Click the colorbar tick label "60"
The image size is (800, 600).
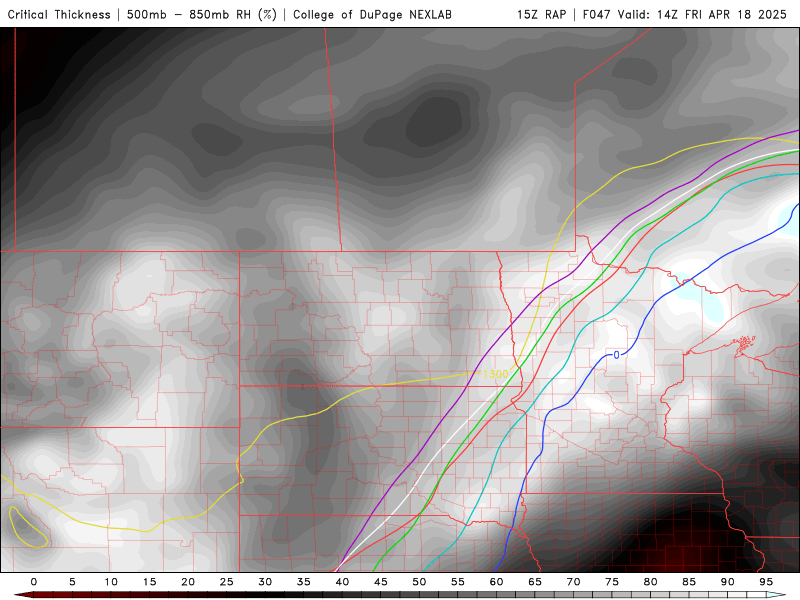coord(496,582)
